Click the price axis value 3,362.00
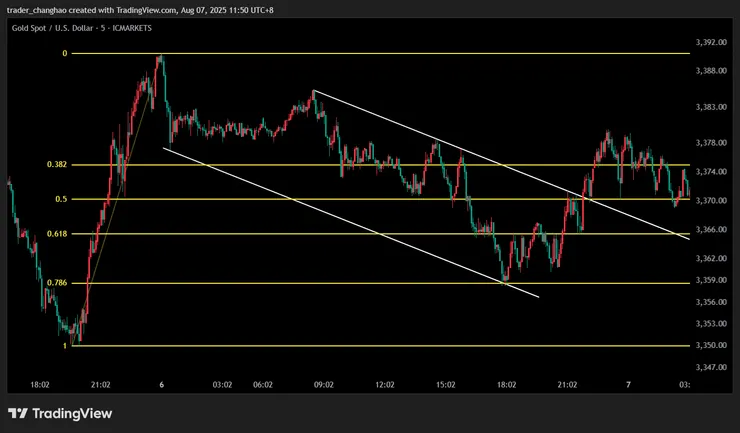The width and height of the screenshot is (740, 433). [711, 258]
